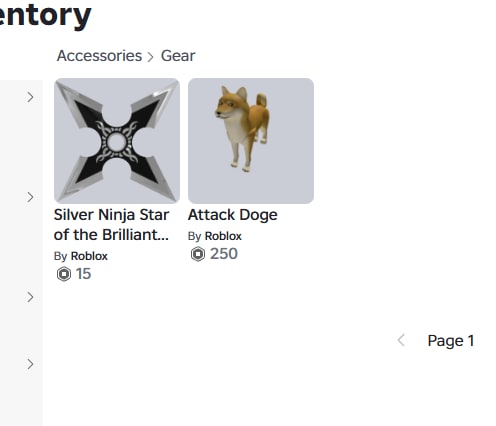Image resolution: width=496 pixels, height=426 pixels.
Task: Click the Page 1 indicator
Action: [x=451, y=341]
